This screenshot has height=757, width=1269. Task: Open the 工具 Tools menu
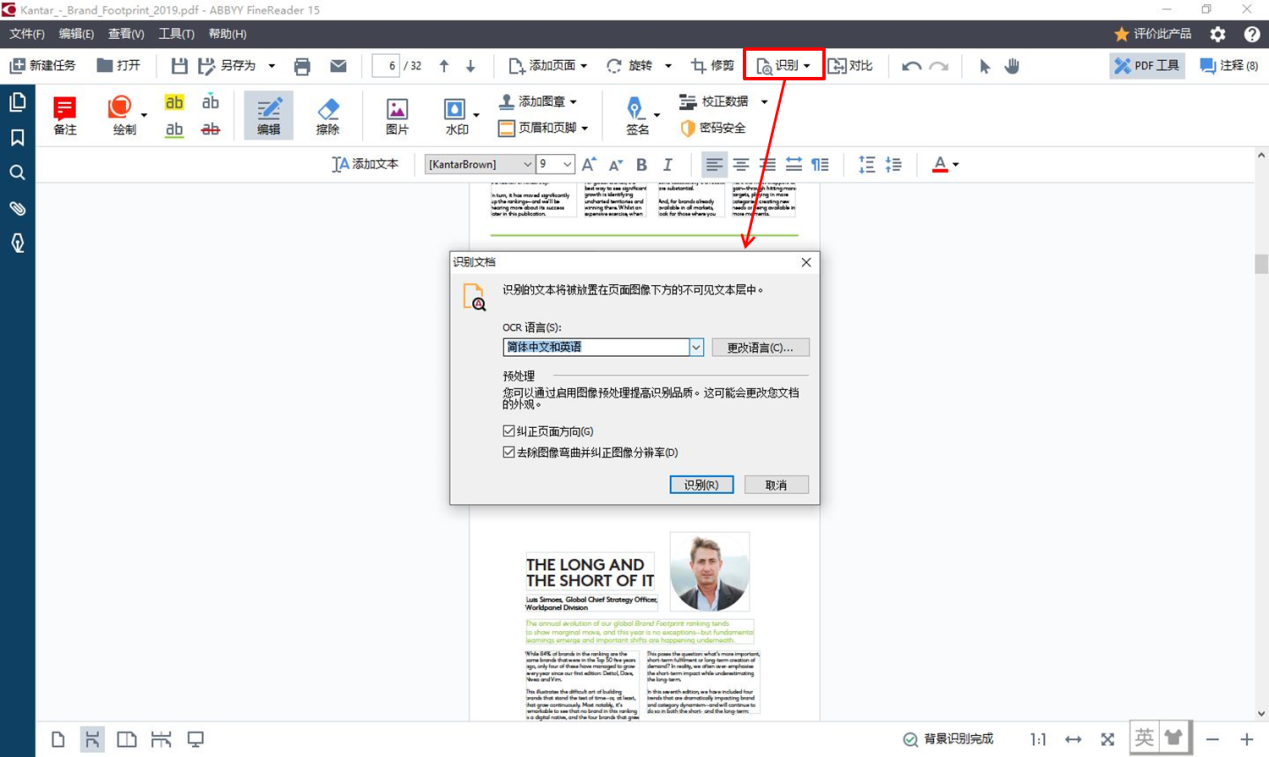[176, 34]
